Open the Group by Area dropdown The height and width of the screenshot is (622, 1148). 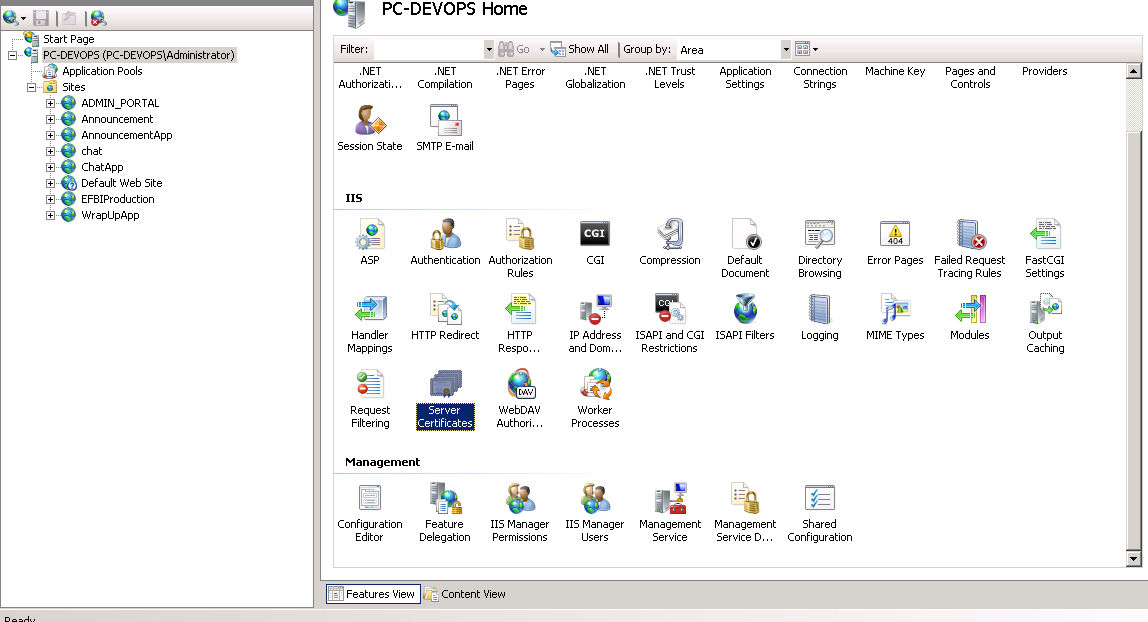point(786,49)
